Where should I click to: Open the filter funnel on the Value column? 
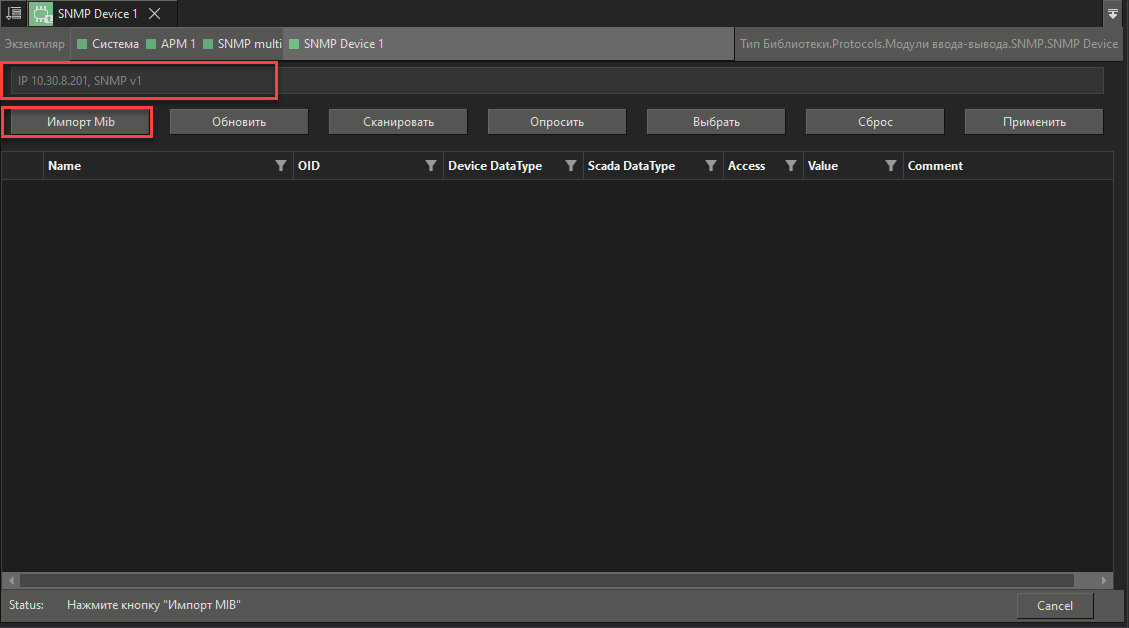890,165
